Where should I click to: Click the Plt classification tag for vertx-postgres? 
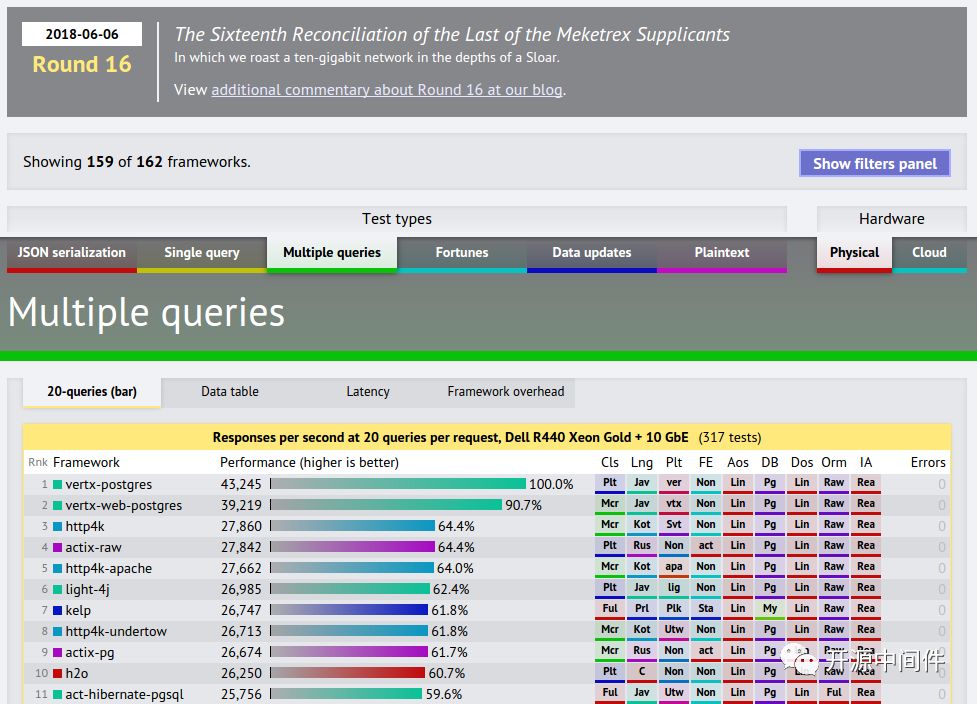610,483
